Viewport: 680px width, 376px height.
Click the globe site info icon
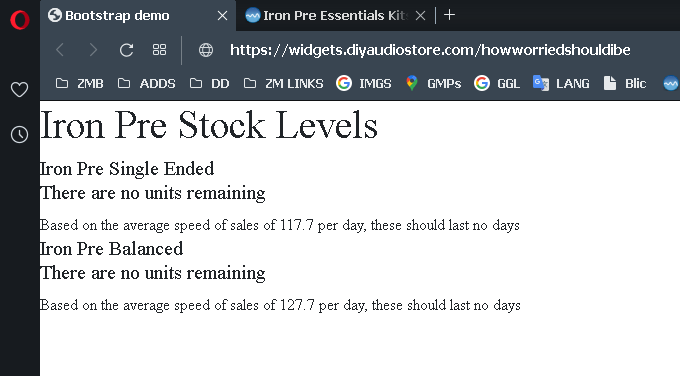tap(206, 50)
